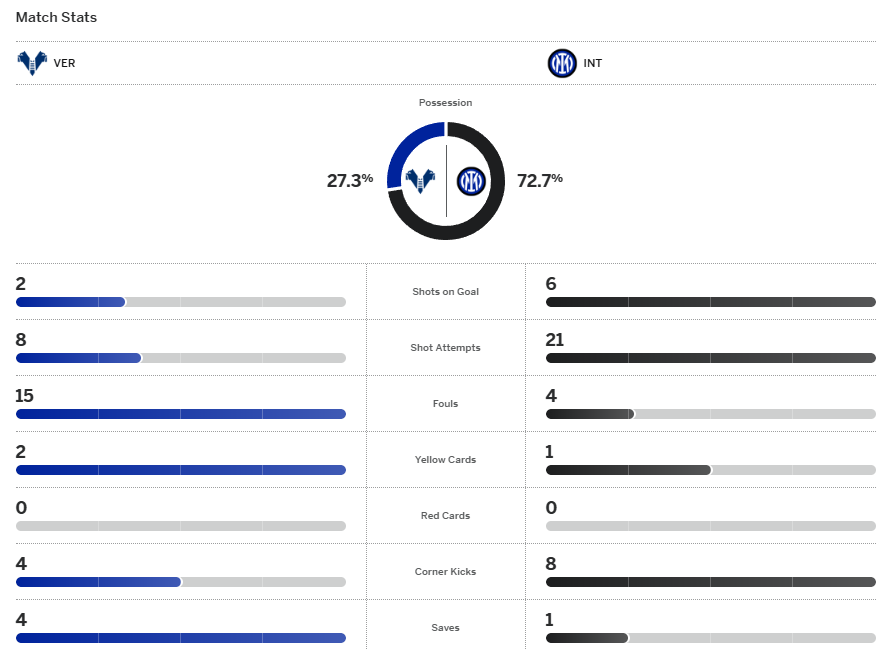888x650 pixels.
Task: Click the INT team abbreviation link
Action: tap(594, 64)
